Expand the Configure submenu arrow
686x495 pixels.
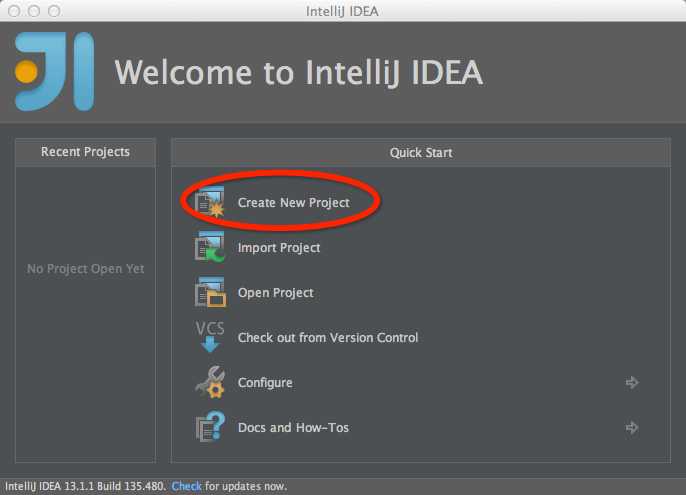[632, 382]
